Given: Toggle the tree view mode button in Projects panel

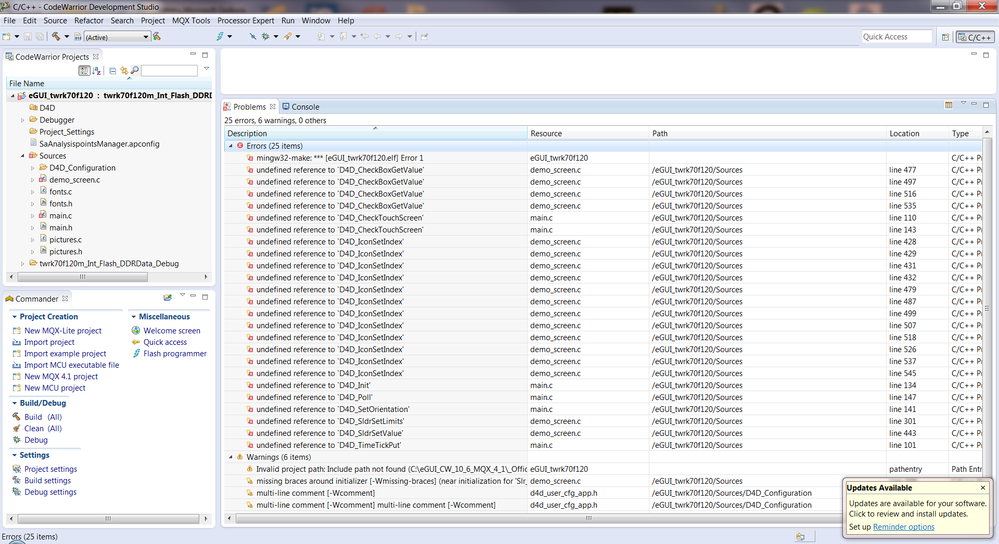Looking at the screenshot, I should click(84, 71).
